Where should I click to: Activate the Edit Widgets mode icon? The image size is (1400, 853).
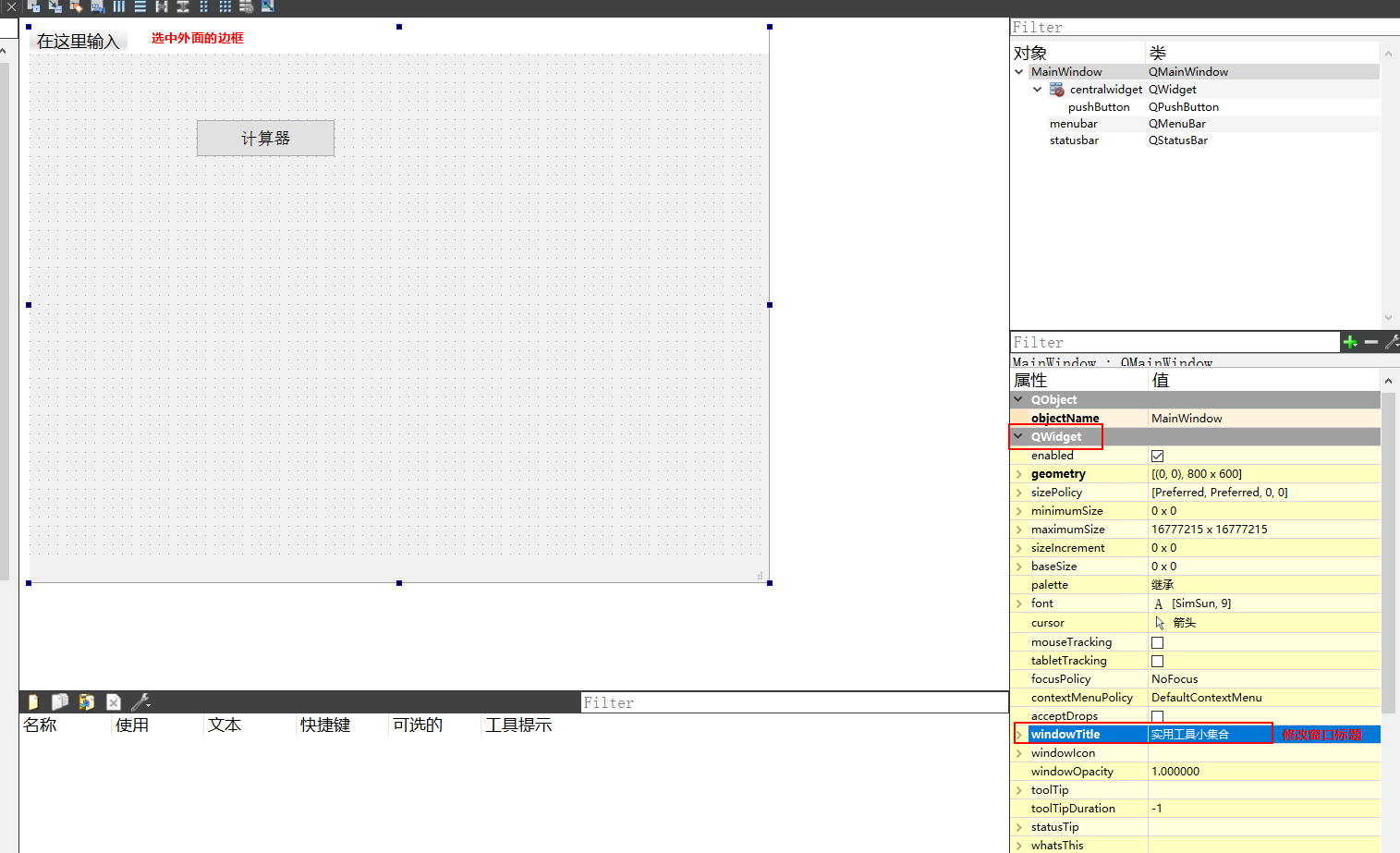(34, 6)
